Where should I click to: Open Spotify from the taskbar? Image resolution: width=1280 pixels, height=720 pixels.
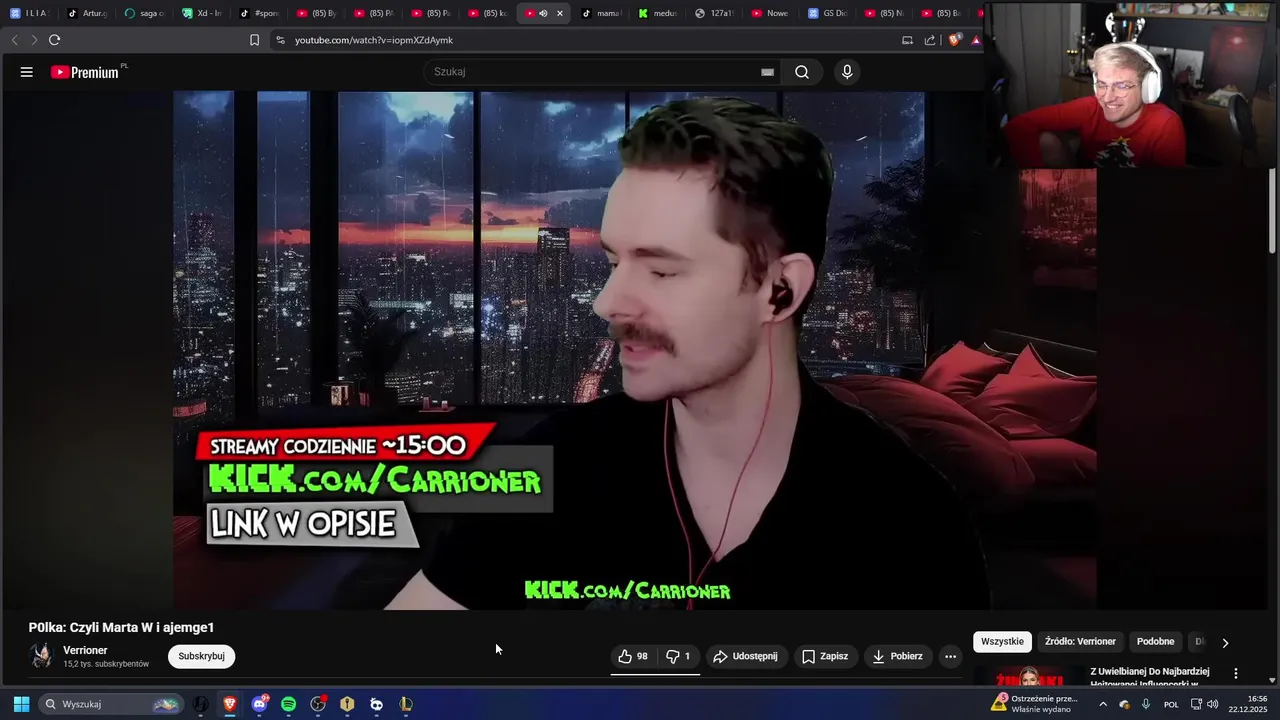pos(288,704)
